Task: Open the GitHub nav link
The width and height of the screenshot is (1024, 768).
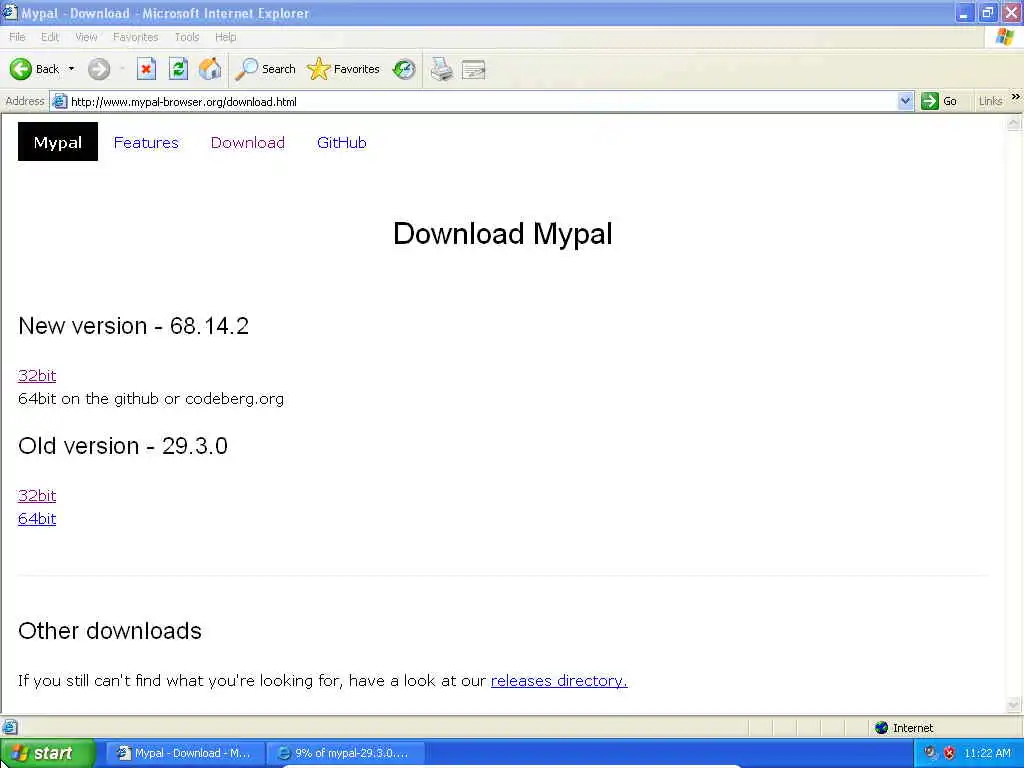Action: coord(342,142)
